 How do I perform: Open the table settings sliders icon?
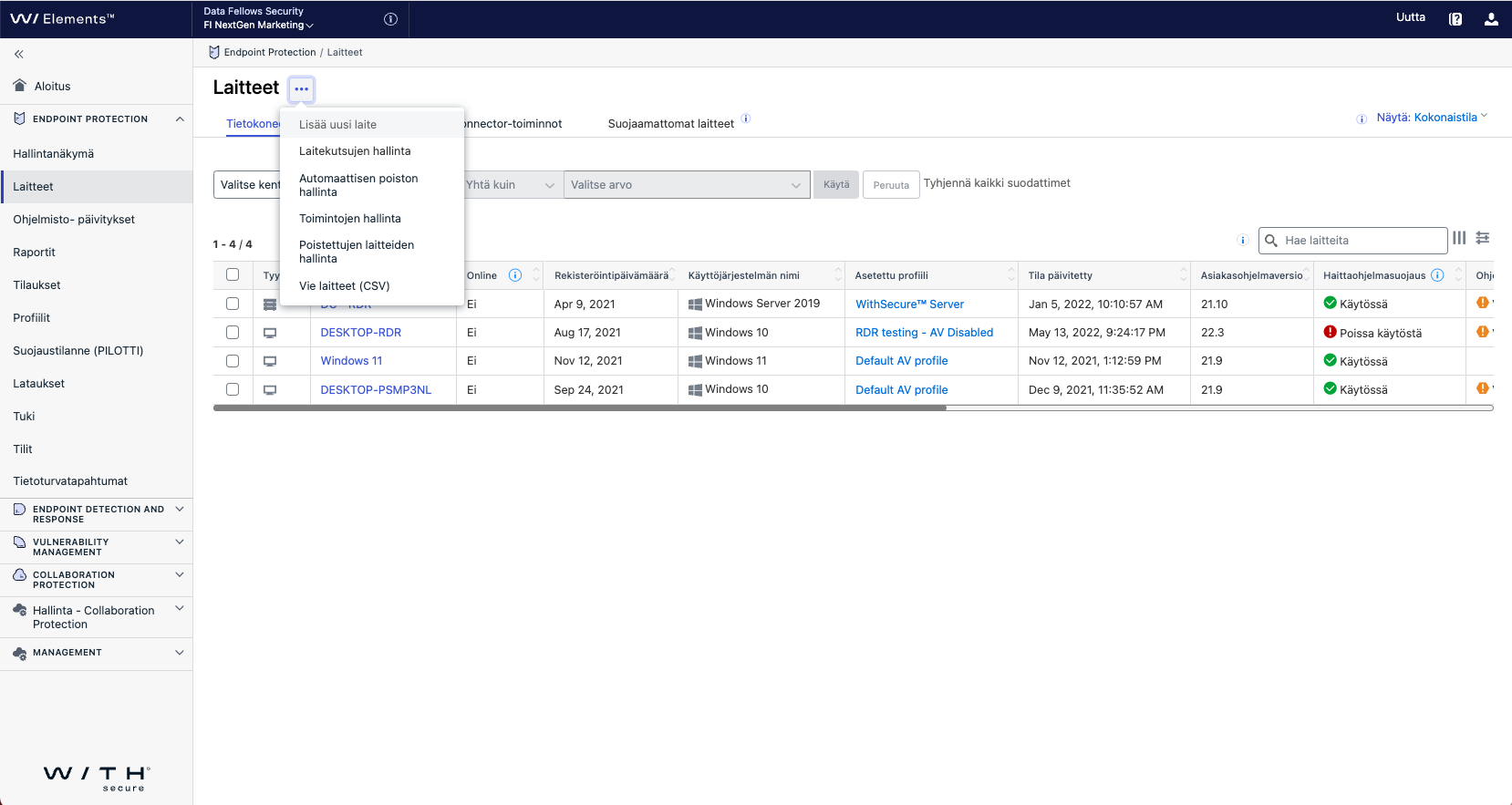[x=1483, y=238]
